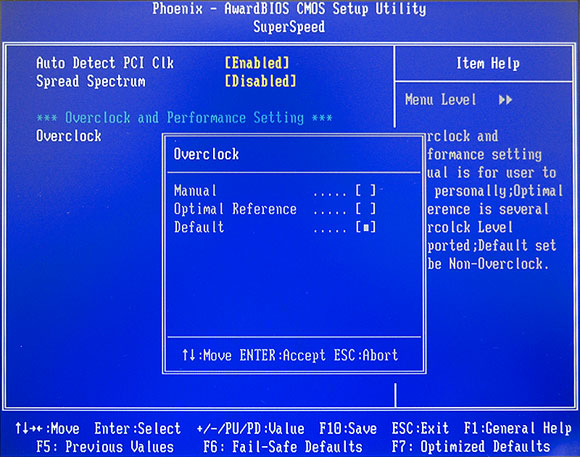Click F10:Save in the bottom help bar

(x=348, y=429)
